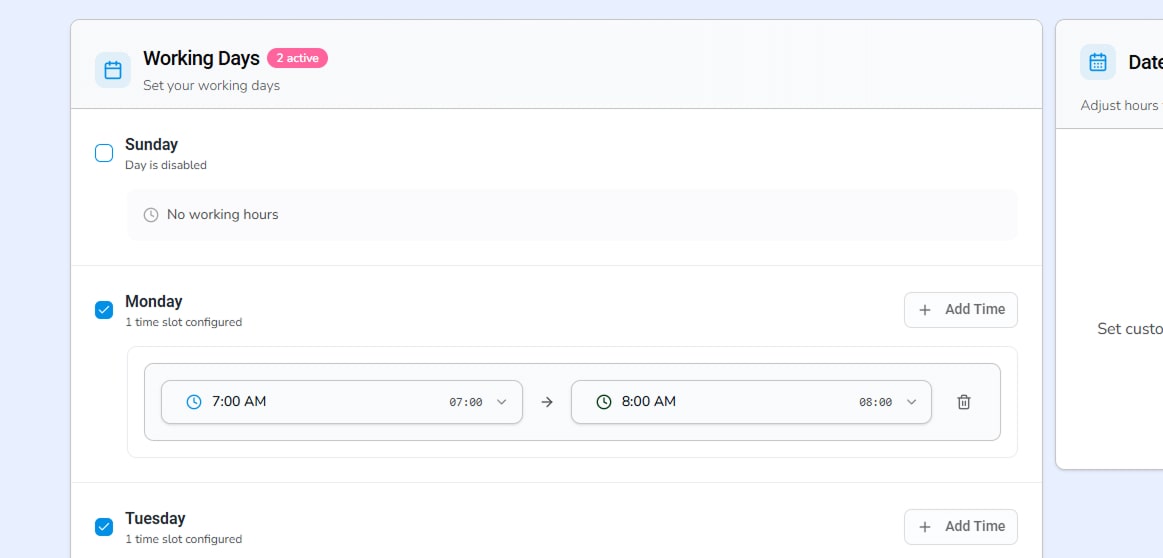Click the arrow between start and end times
The width and height of the screenshot is (1163, 558).
point(547,402)
